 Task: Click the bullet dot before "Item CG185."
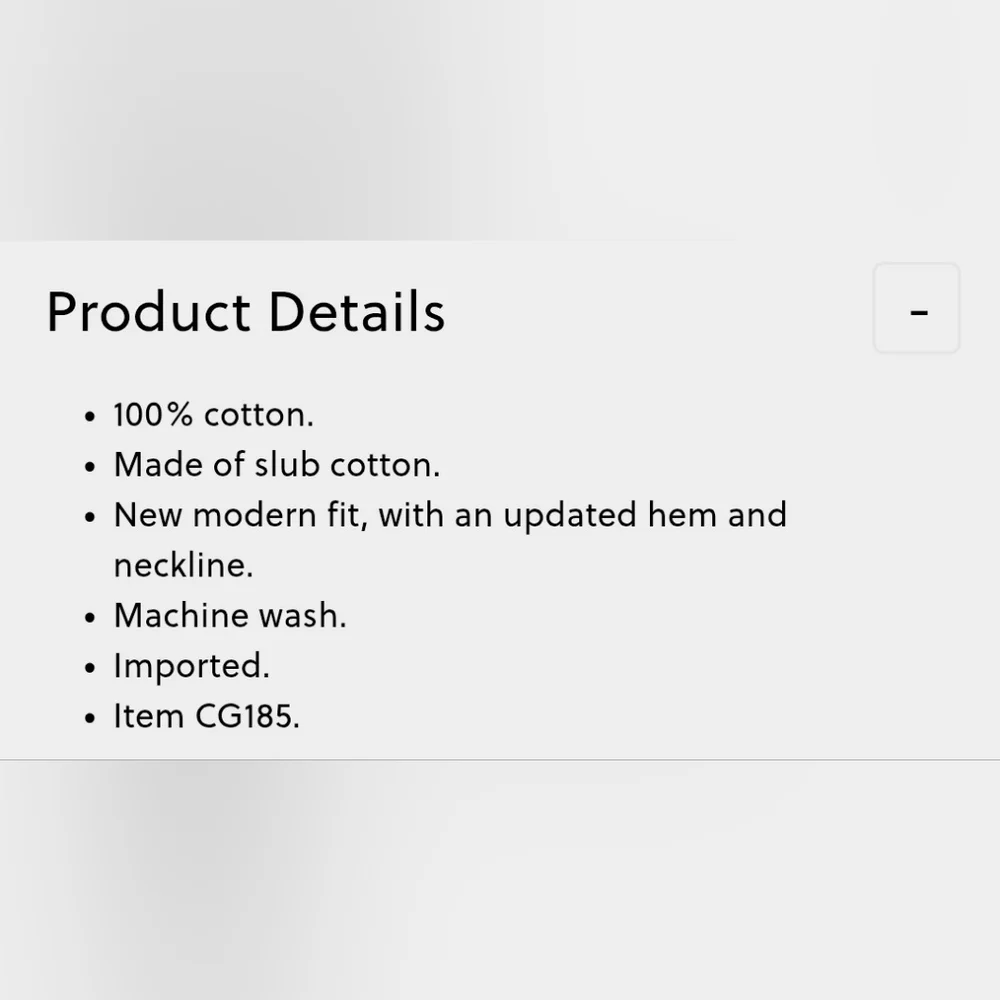tap(89, 718)
